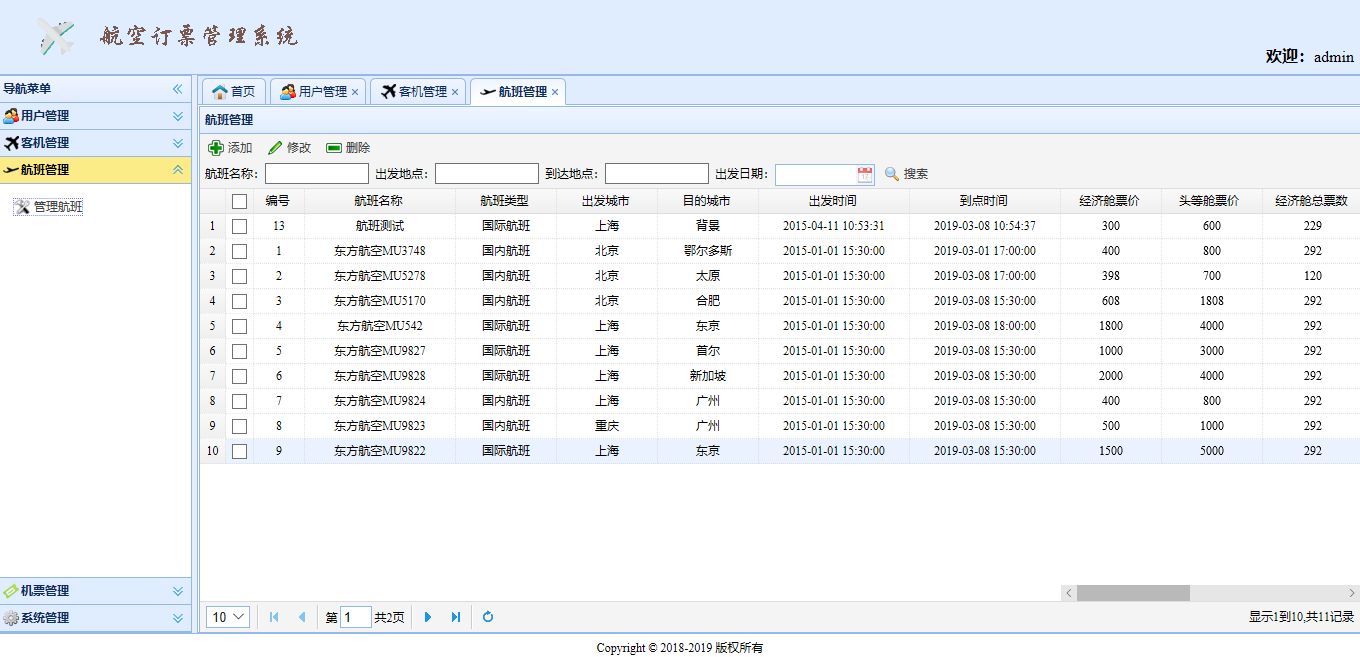
Task: Click the 删除 delete minus icon
Action: 334,148
